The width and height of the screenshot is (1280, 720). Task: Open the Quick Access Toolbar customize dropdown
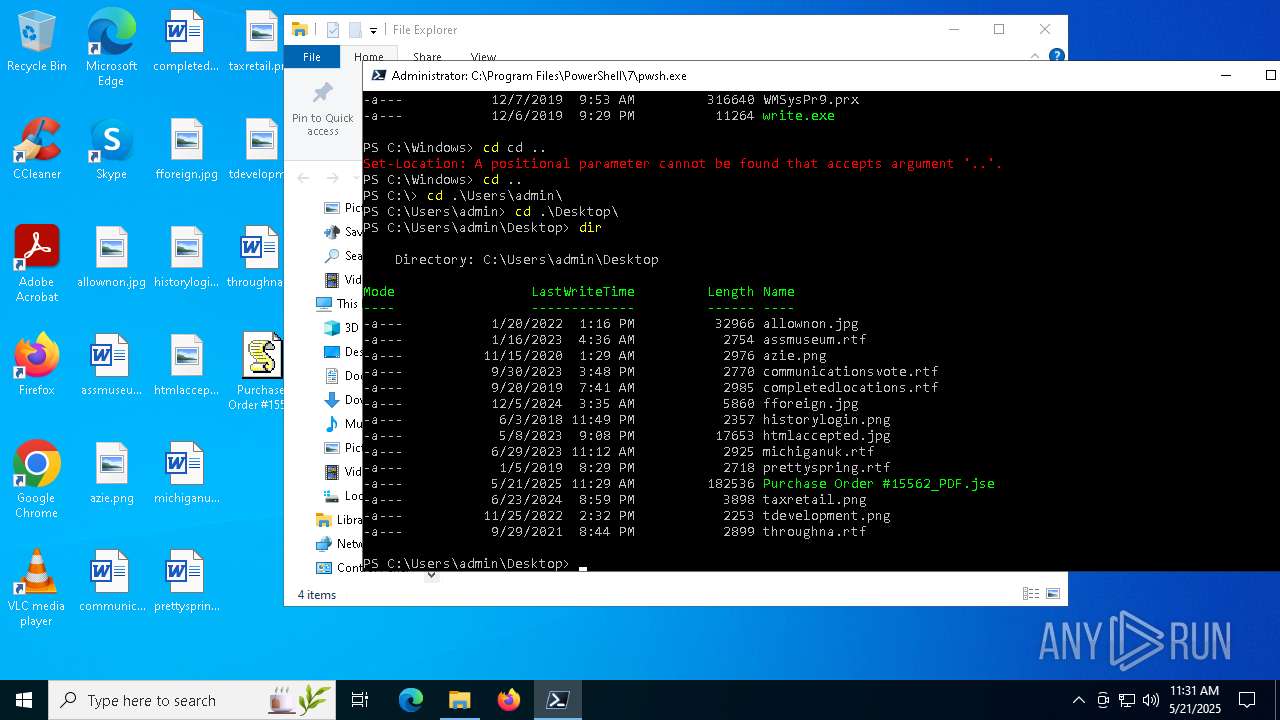374,31
